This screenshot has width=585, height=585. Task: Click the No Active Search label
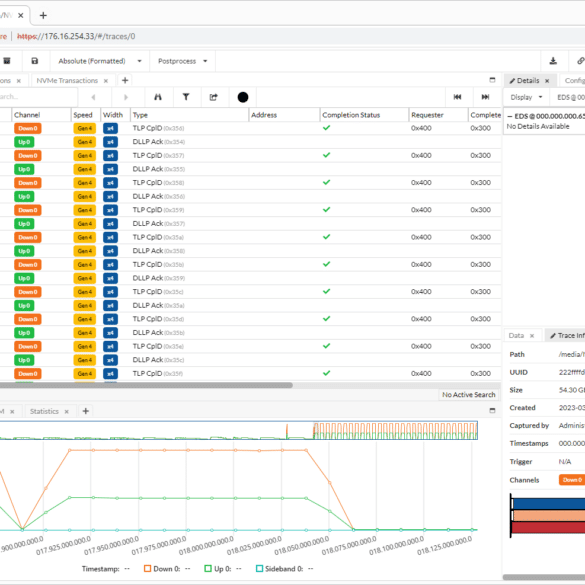point(469,395)
